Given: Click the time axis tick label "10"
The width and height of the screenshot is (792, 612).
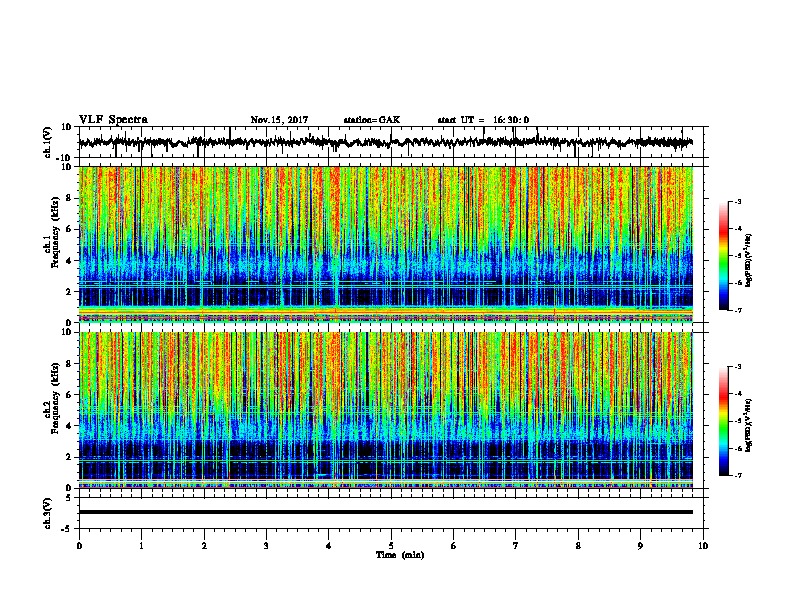Looking at the screenshot, I should coord(703,546).
